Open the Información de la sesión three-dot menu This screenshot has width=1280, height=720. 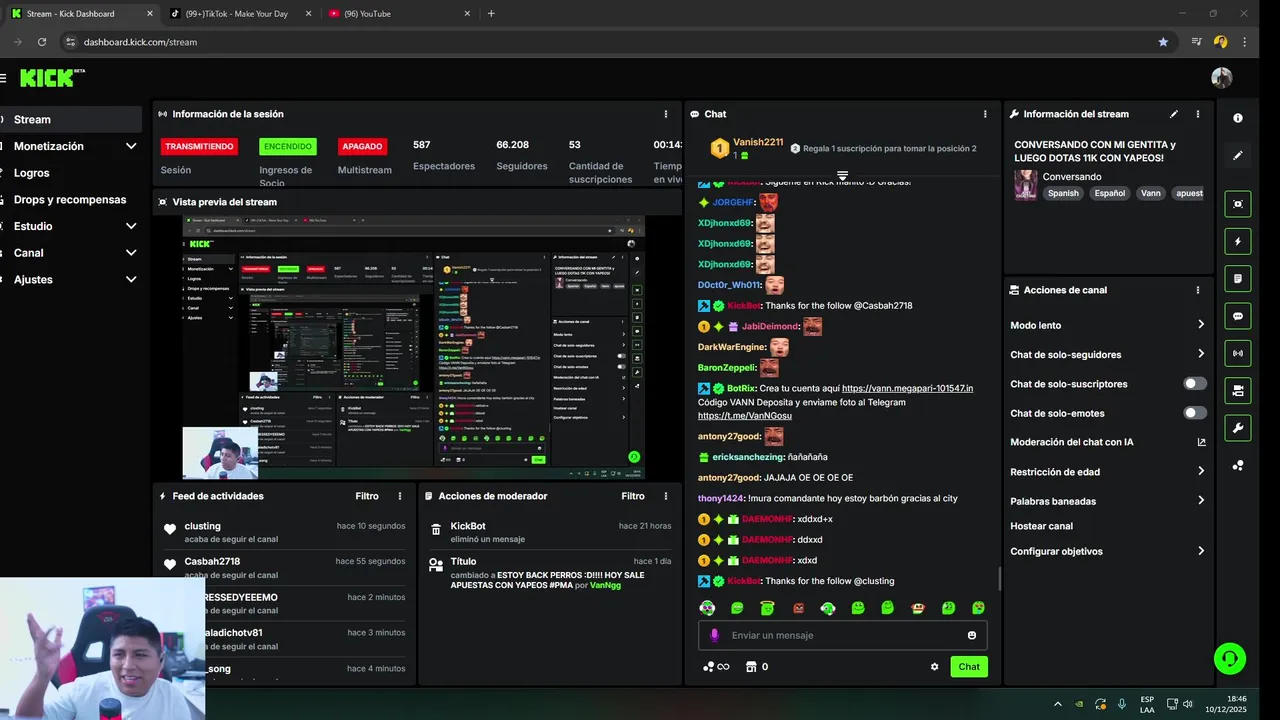[666, 114]
